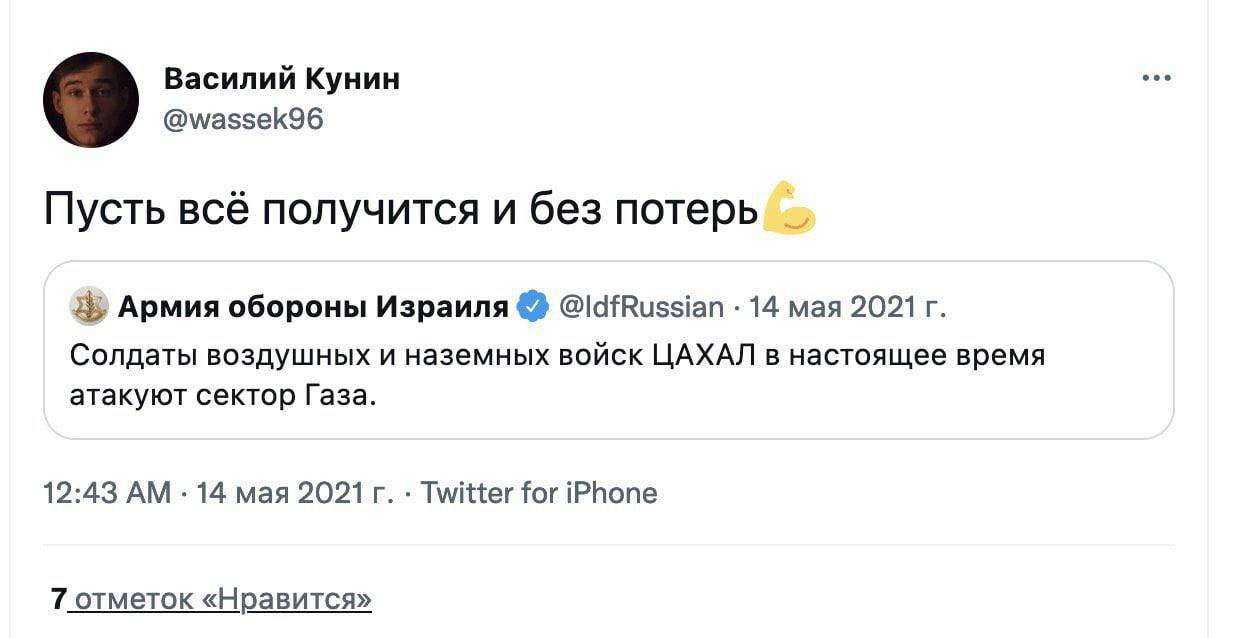Click the 12:43 AM timestamp
Image resolution: width=1244 pixels, height=638 pixels.
tap(108, 493)
